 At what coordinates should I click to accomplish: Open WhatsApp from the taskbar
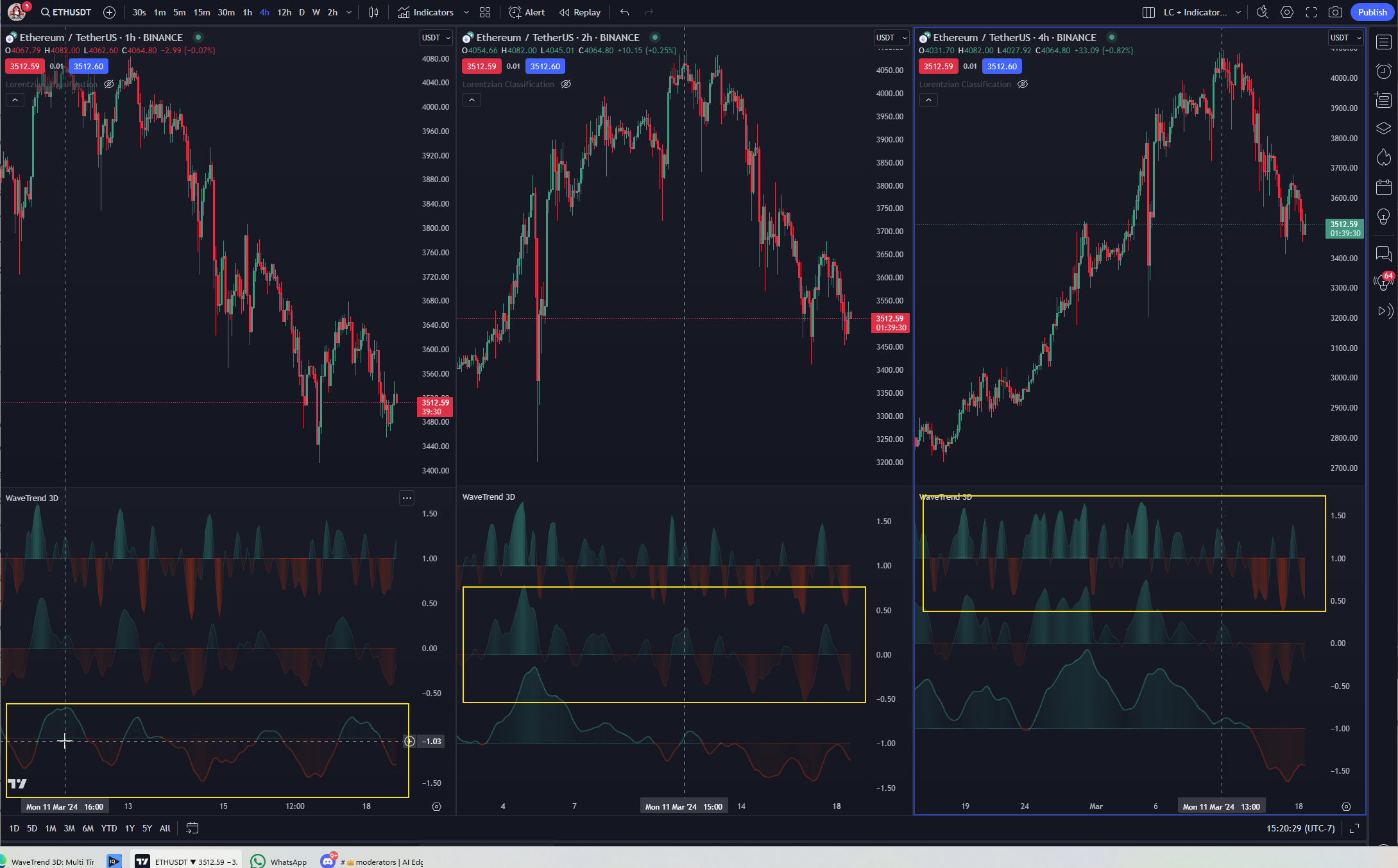[279, 862]
